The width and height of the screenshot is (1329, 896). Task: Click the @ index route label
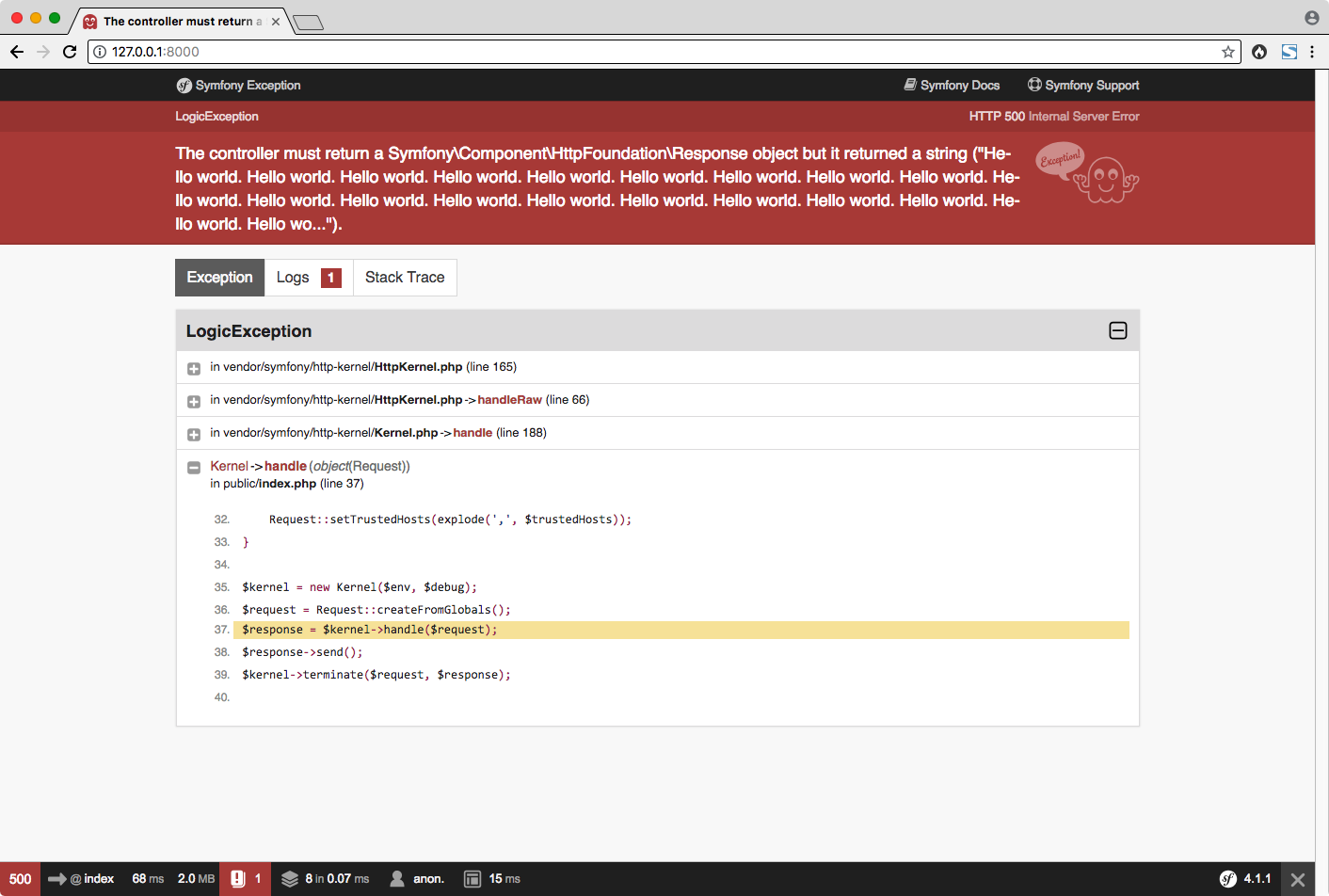point(92,879)
